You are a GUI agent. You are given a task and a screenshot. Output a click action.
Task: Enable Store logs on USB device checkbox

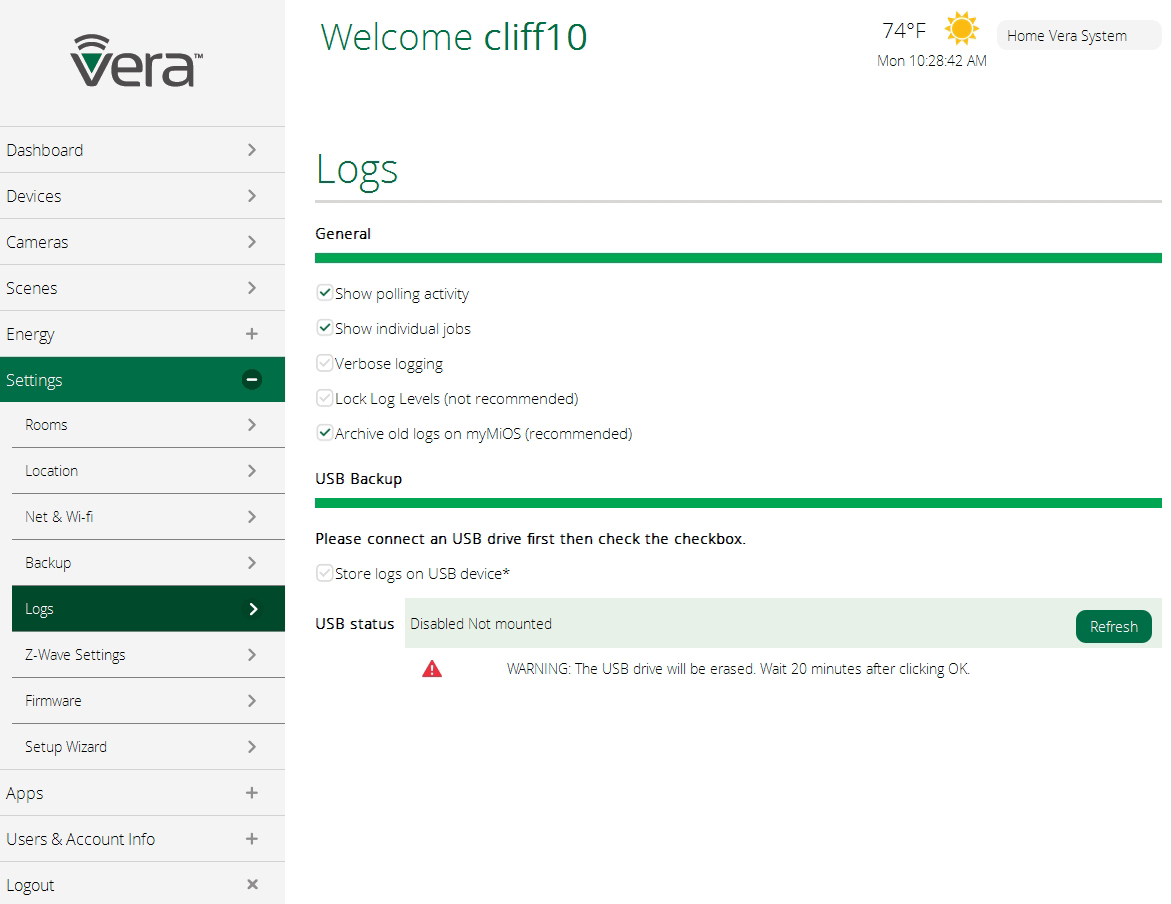coord(324,573)
